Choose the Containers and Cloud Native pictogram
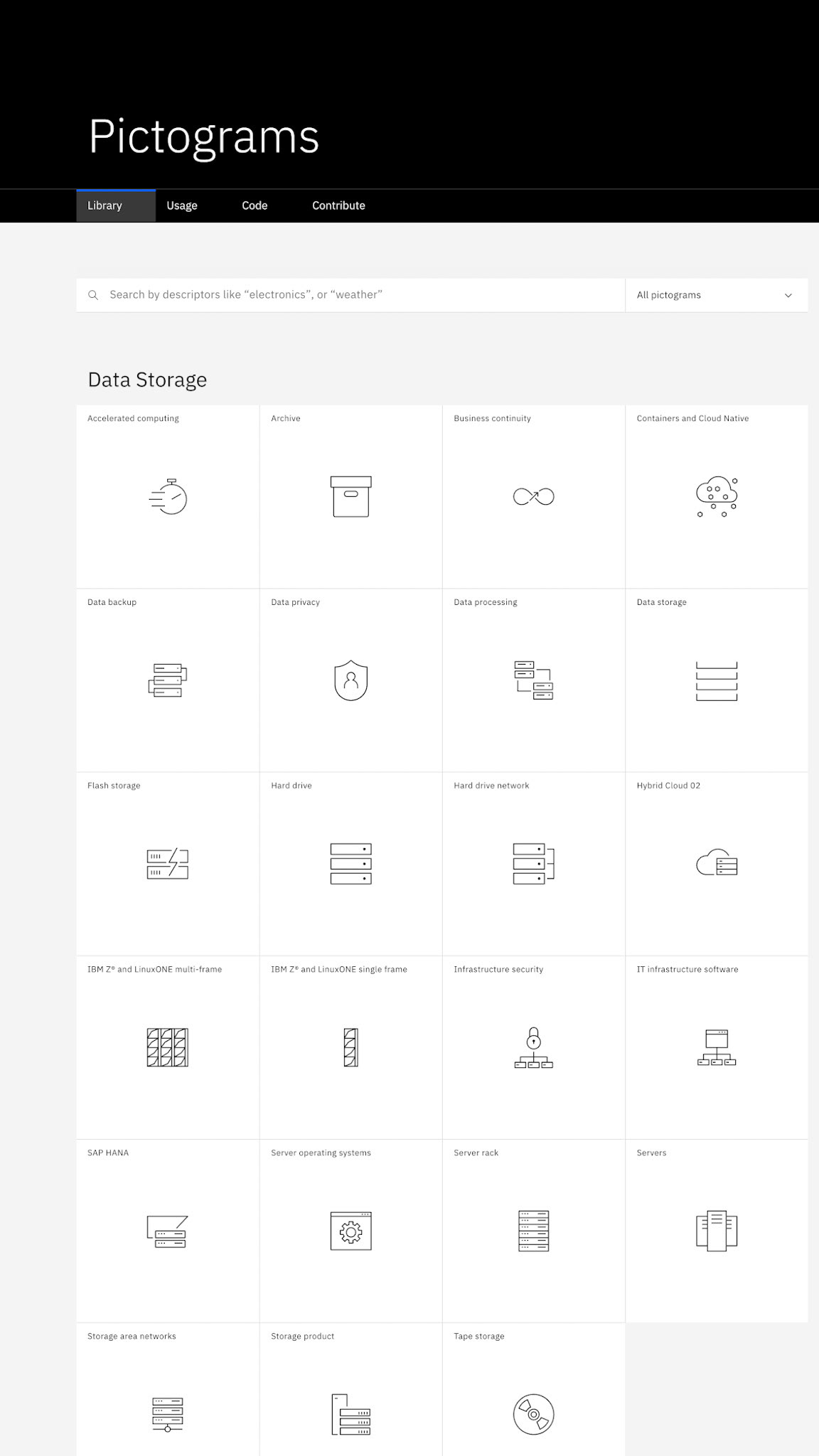Viewport: 819px width, 1456px height. 717,496
